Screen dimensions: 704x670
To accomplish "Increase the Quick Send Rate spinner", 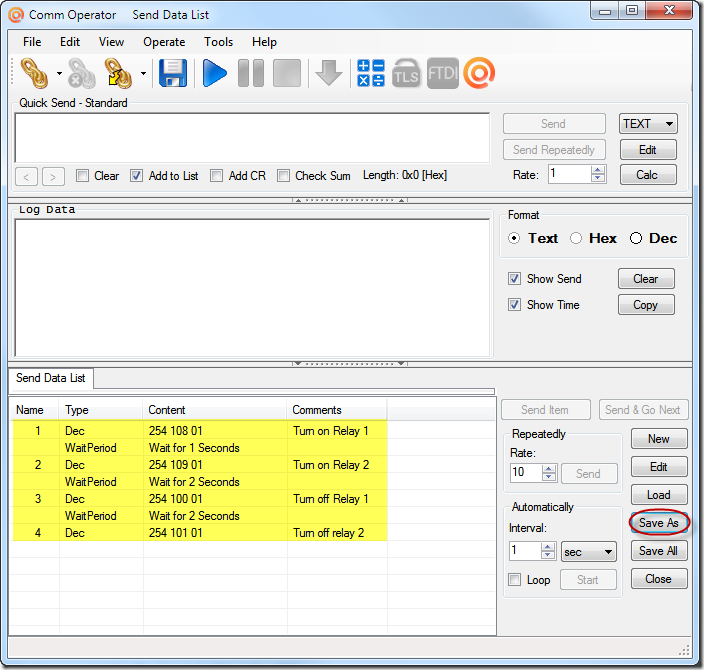I will 598,170.
